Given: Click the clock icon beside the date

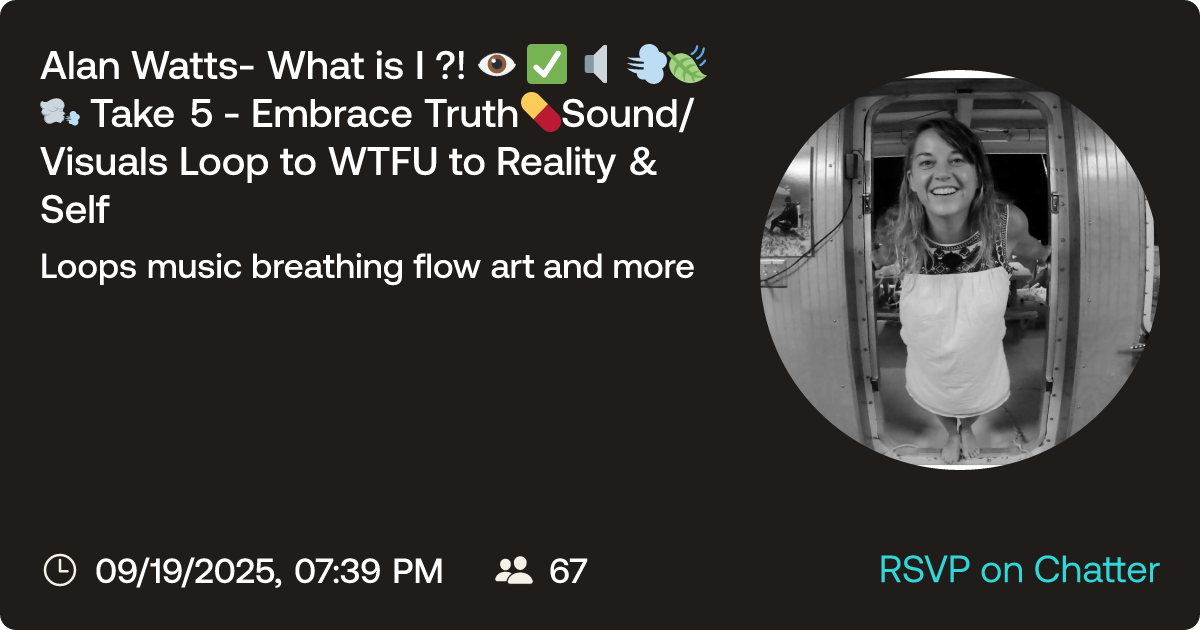Looking at the screenshot, I should (60, 570).
